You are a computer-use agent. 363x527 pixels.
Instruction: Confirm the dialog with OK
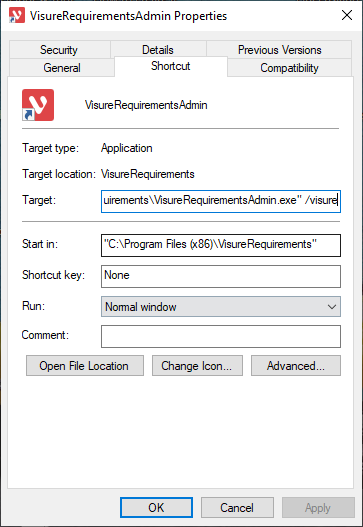pos(156,508)
